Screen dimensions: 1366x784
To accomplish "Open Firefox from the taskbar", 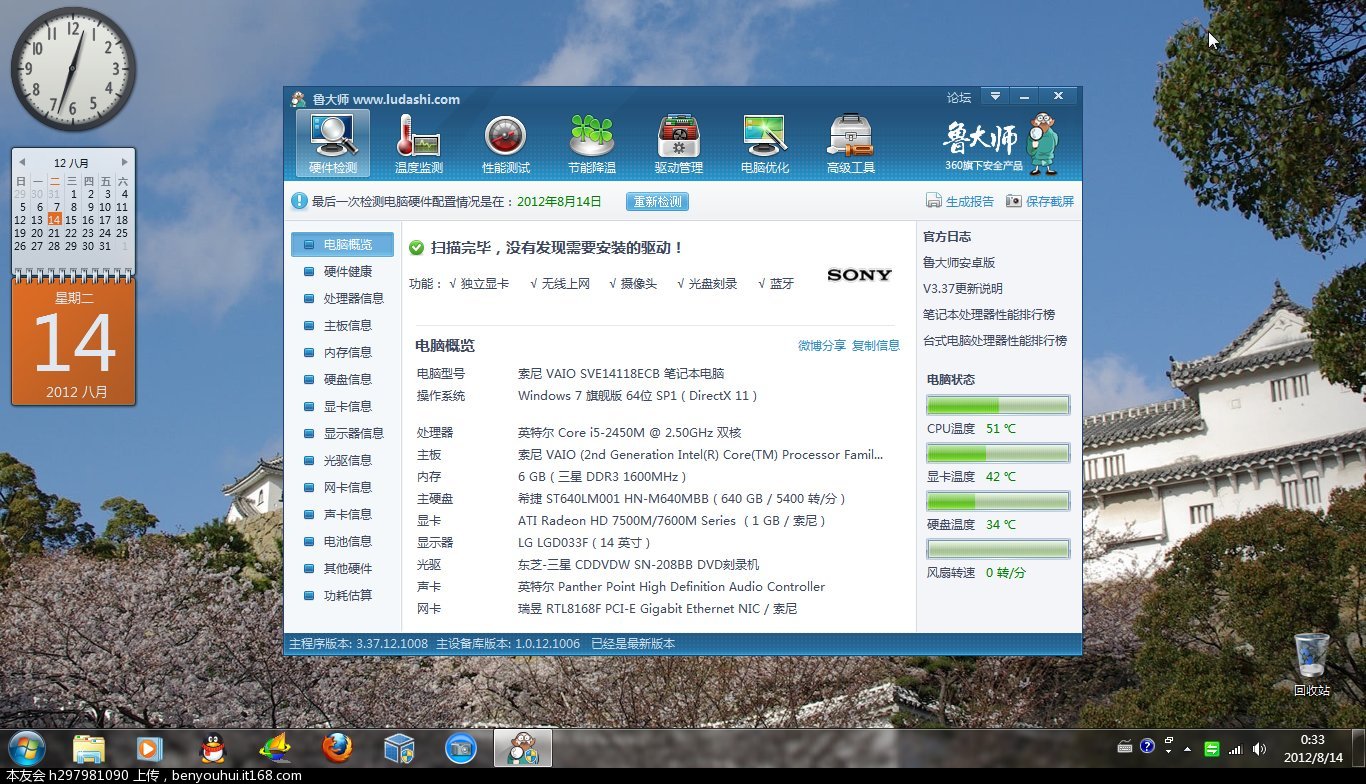I will click(337, 748).
